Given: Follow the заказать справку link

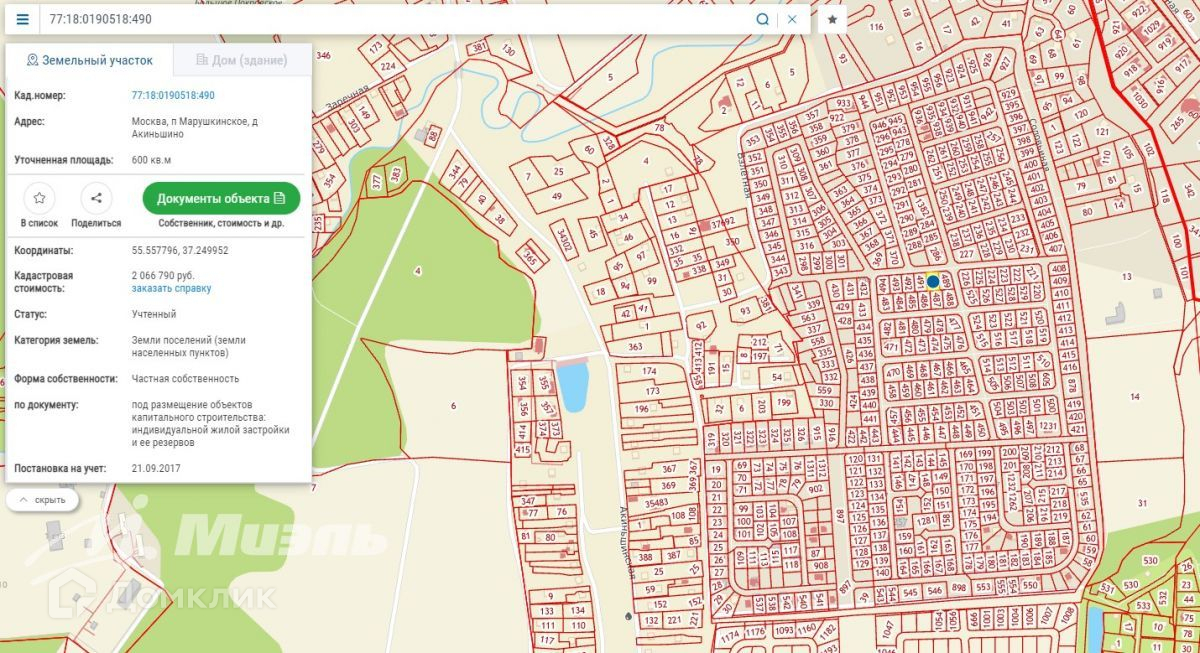Looking at the screenshot, I should [171, 288].
